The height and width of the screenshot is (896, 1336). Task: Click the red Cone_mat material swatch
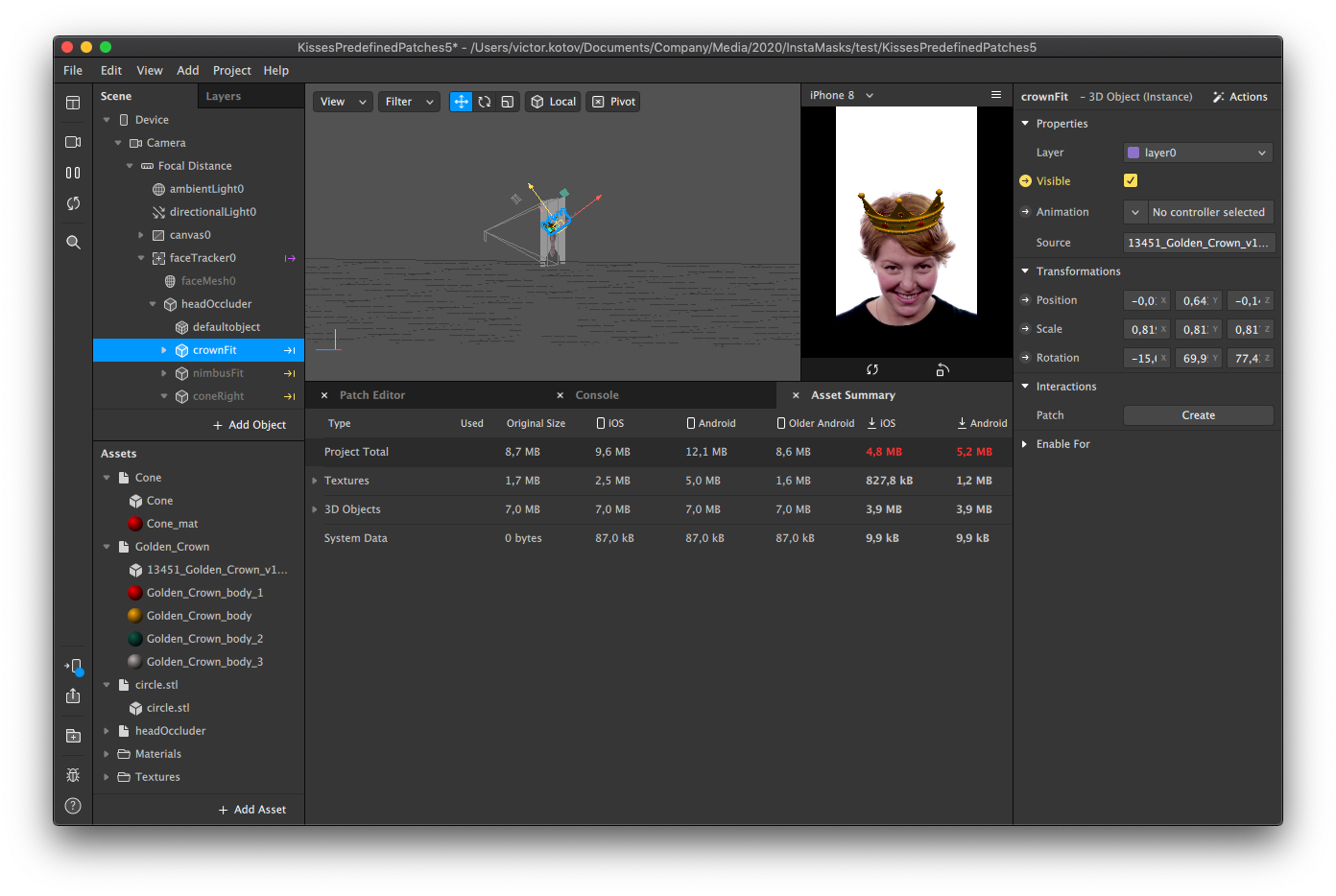coord(135,524)
